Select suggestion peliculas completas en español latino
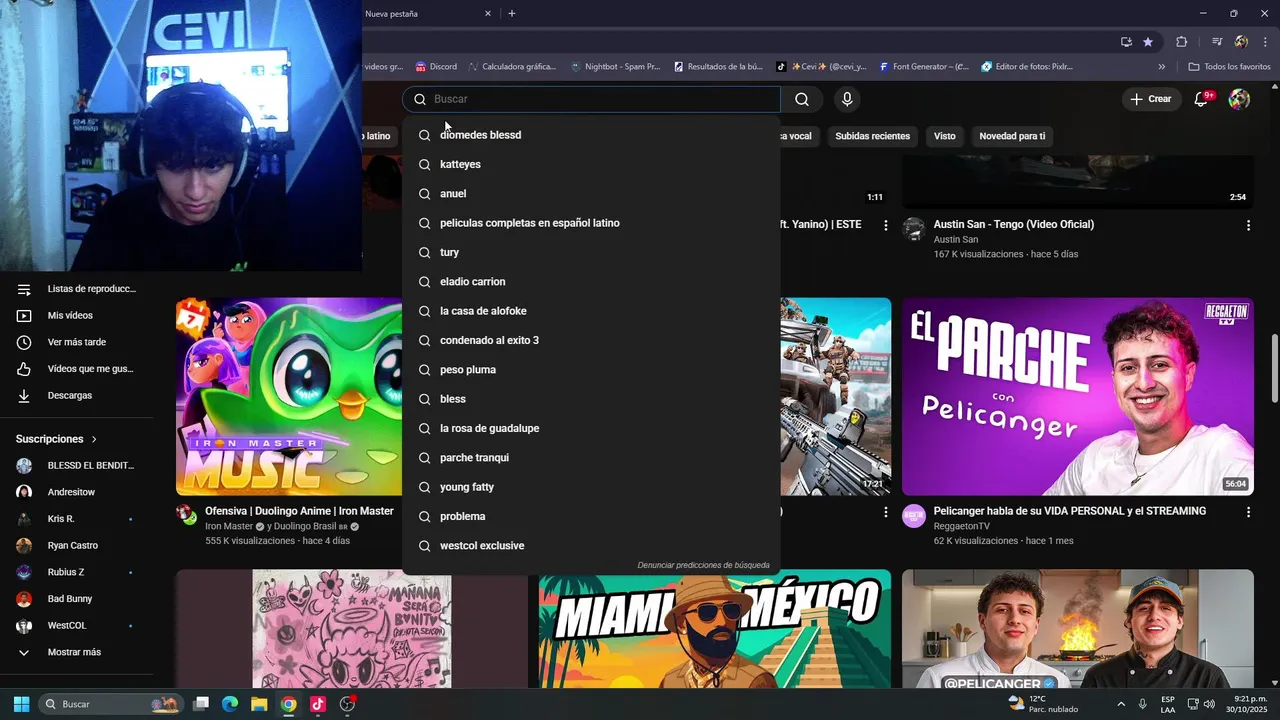The image size is (1280, 720). 591,223
